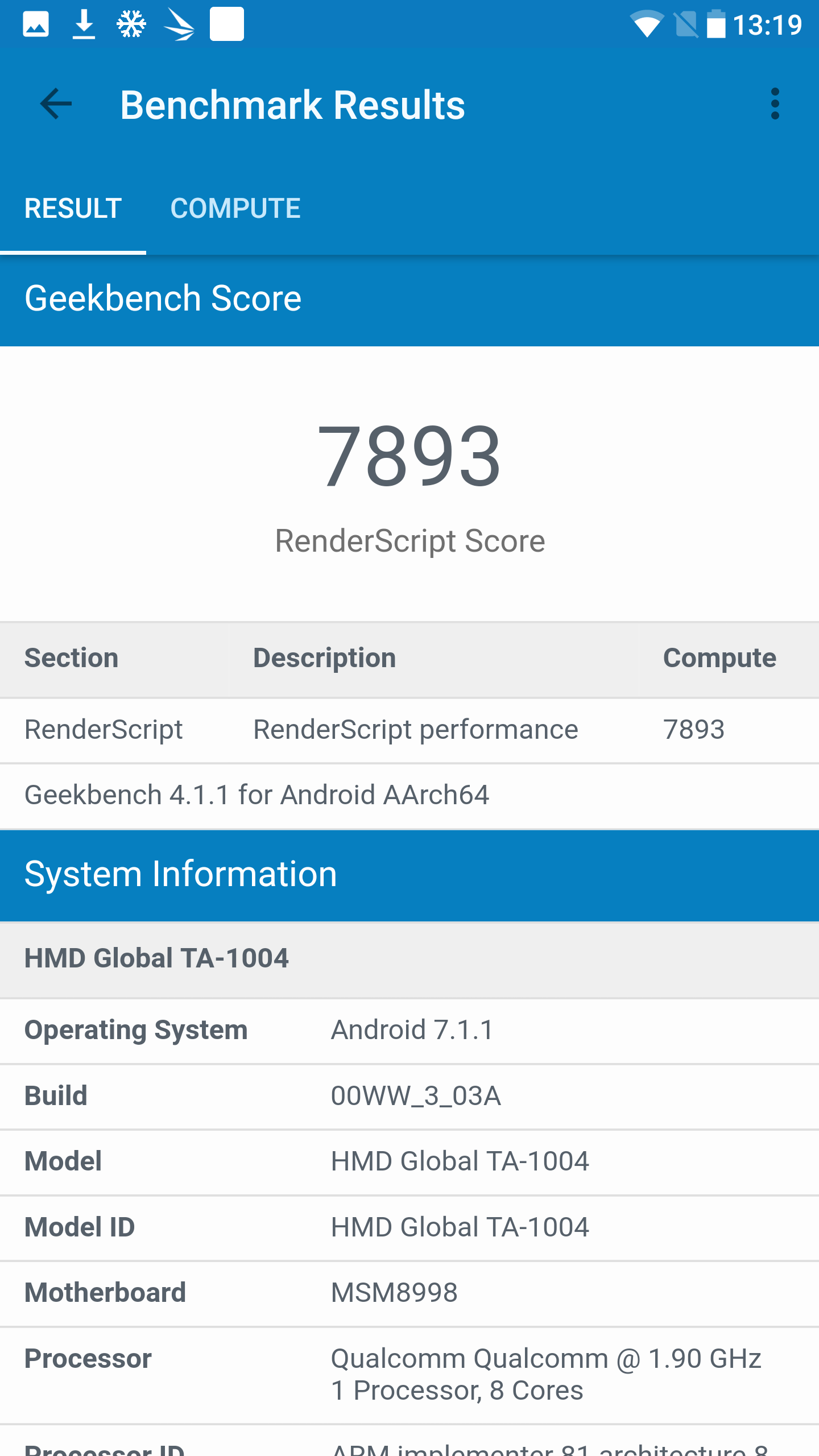Tap the Motherboard label
The width and height of the screenshot is (819, 1456).
tap(105, 1293)
